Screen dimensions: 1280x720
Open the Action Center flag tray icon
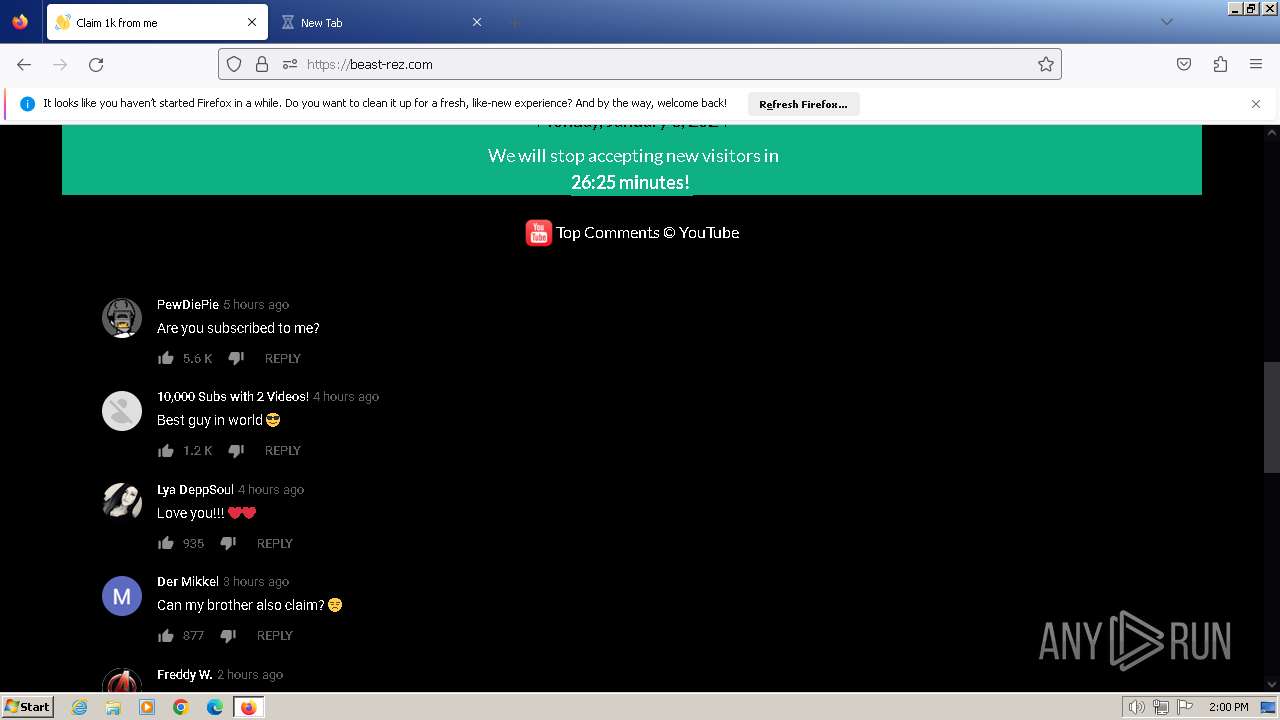pyautogui.click(x=1186, y=707)
